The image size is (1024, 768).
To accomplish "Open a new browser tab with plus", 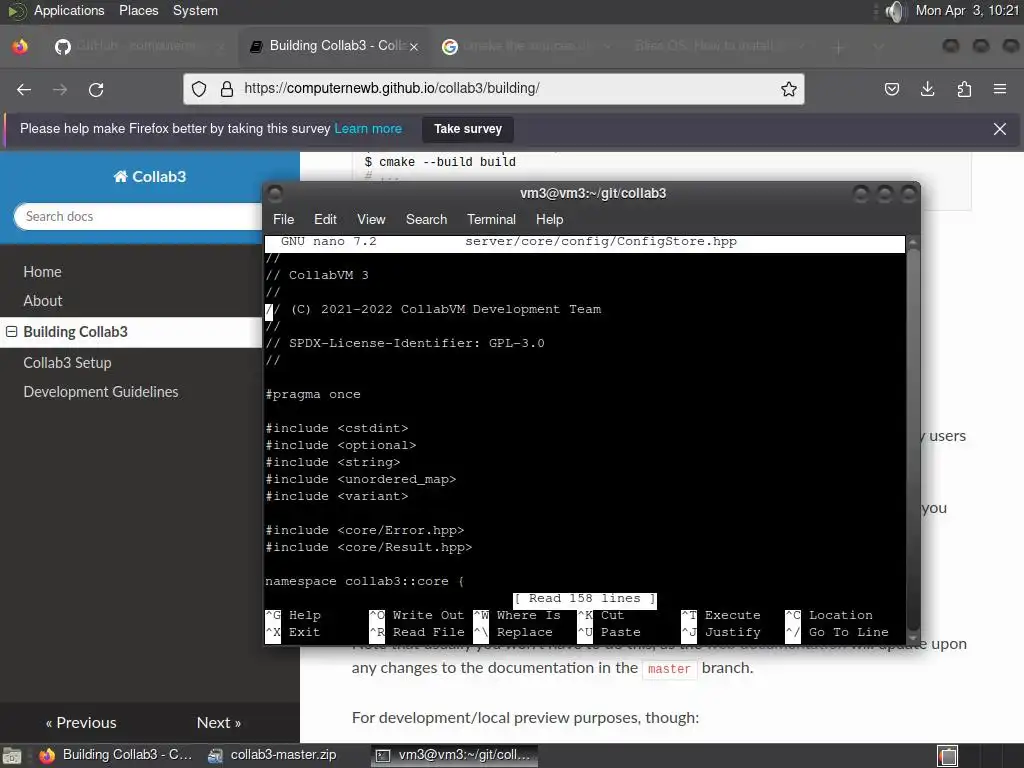I will (x=839, y=46).
